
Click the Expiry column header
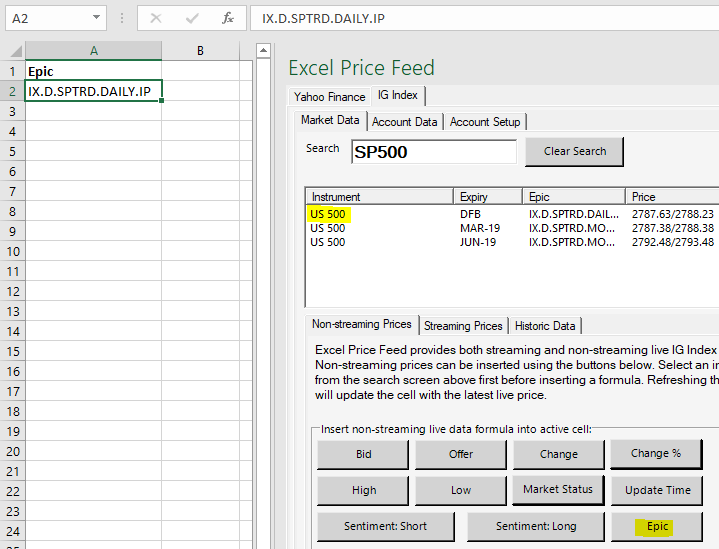click(x=488, y=197)
